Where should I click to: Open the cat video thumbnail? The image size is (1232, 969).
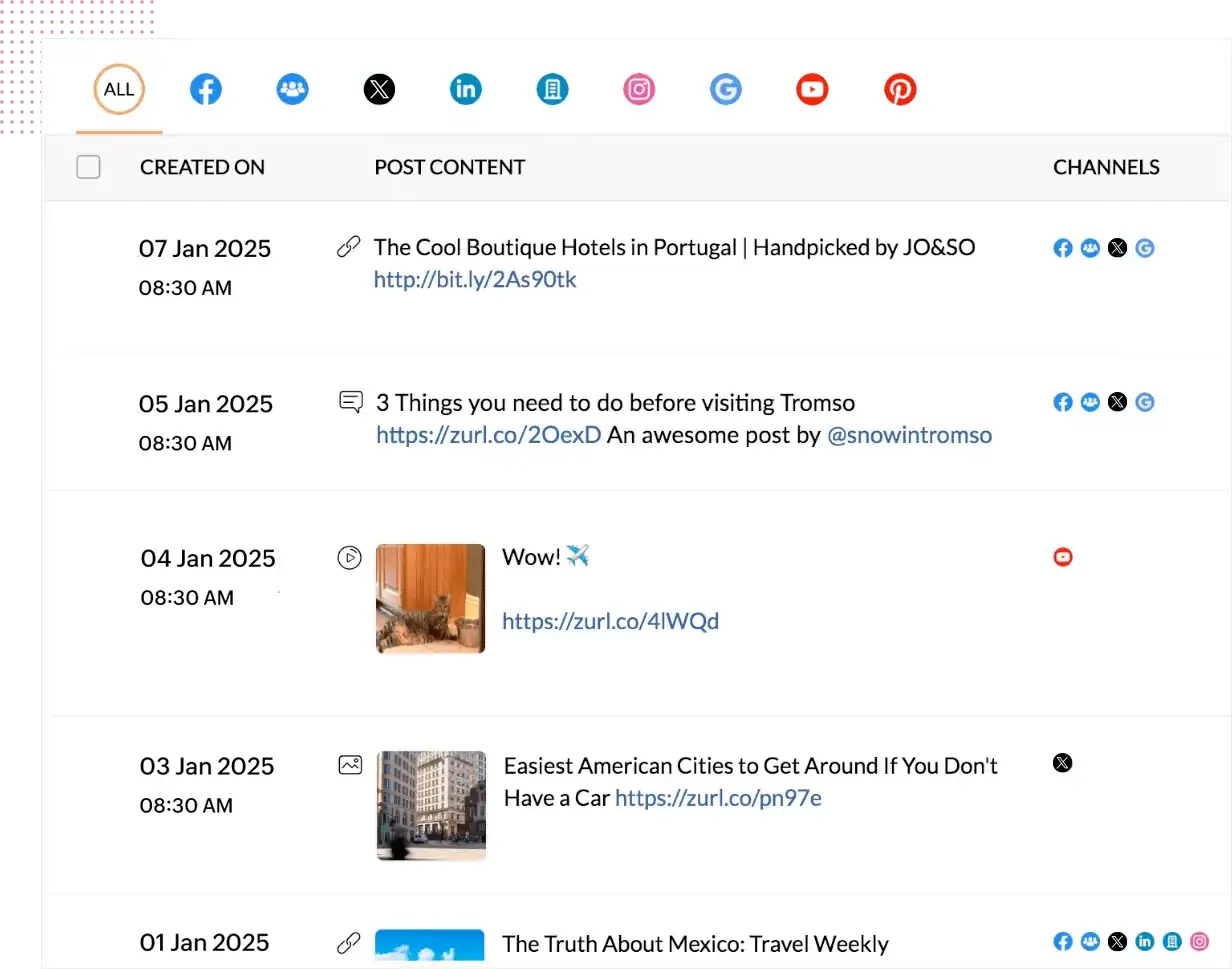tap(430, 598)
